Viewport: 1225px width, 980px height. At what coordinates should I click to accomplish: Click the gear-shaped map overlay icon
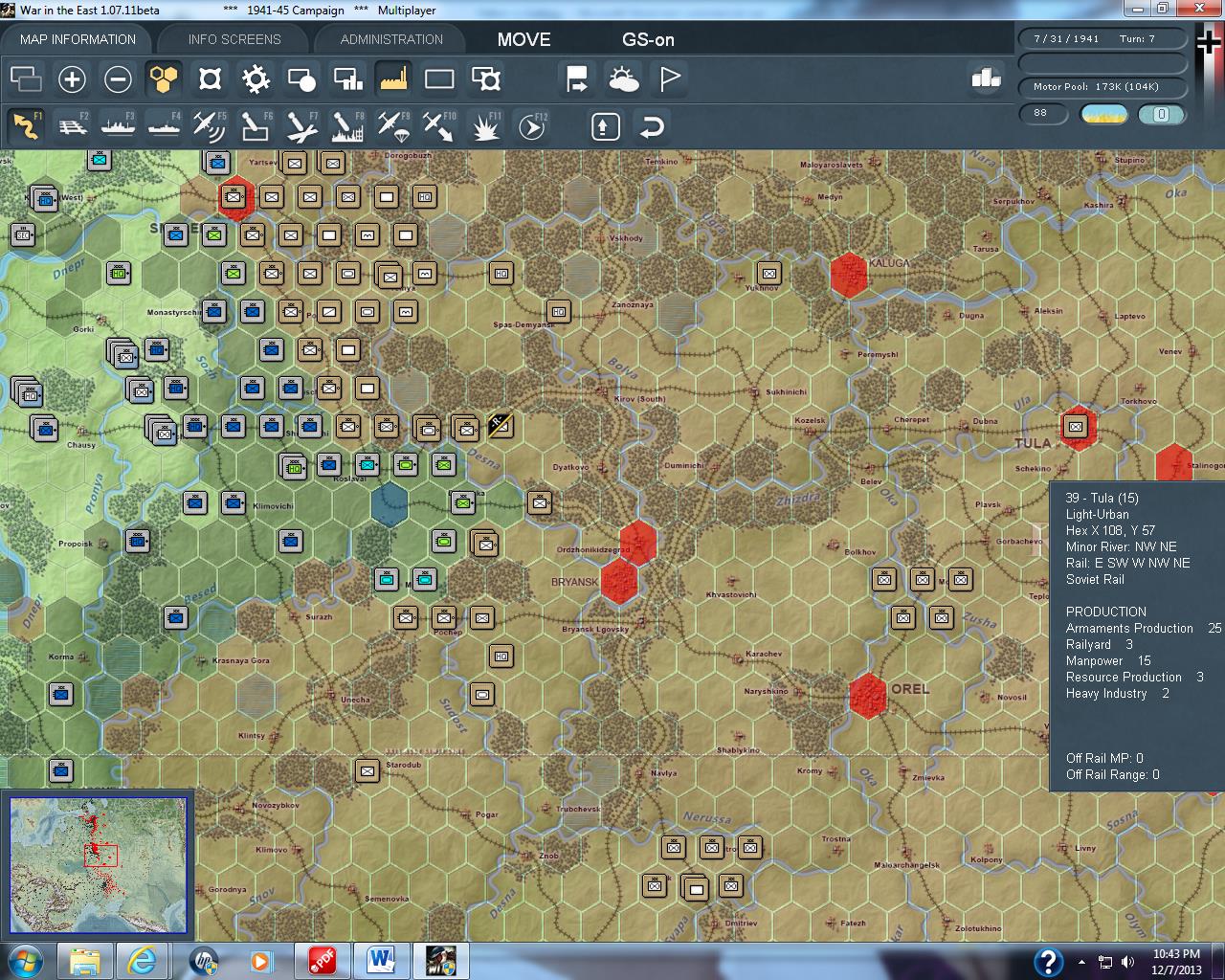pos(256,78)
